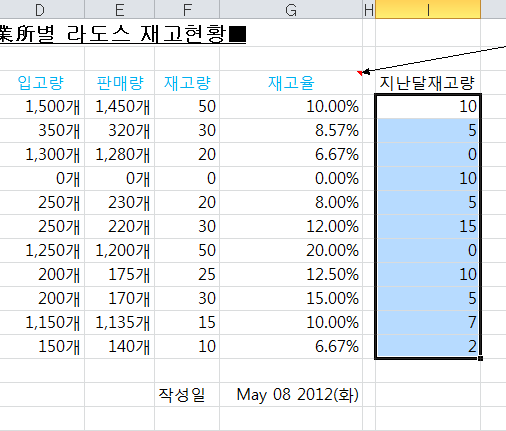Click the 재고량 header cell

[187, 83]
